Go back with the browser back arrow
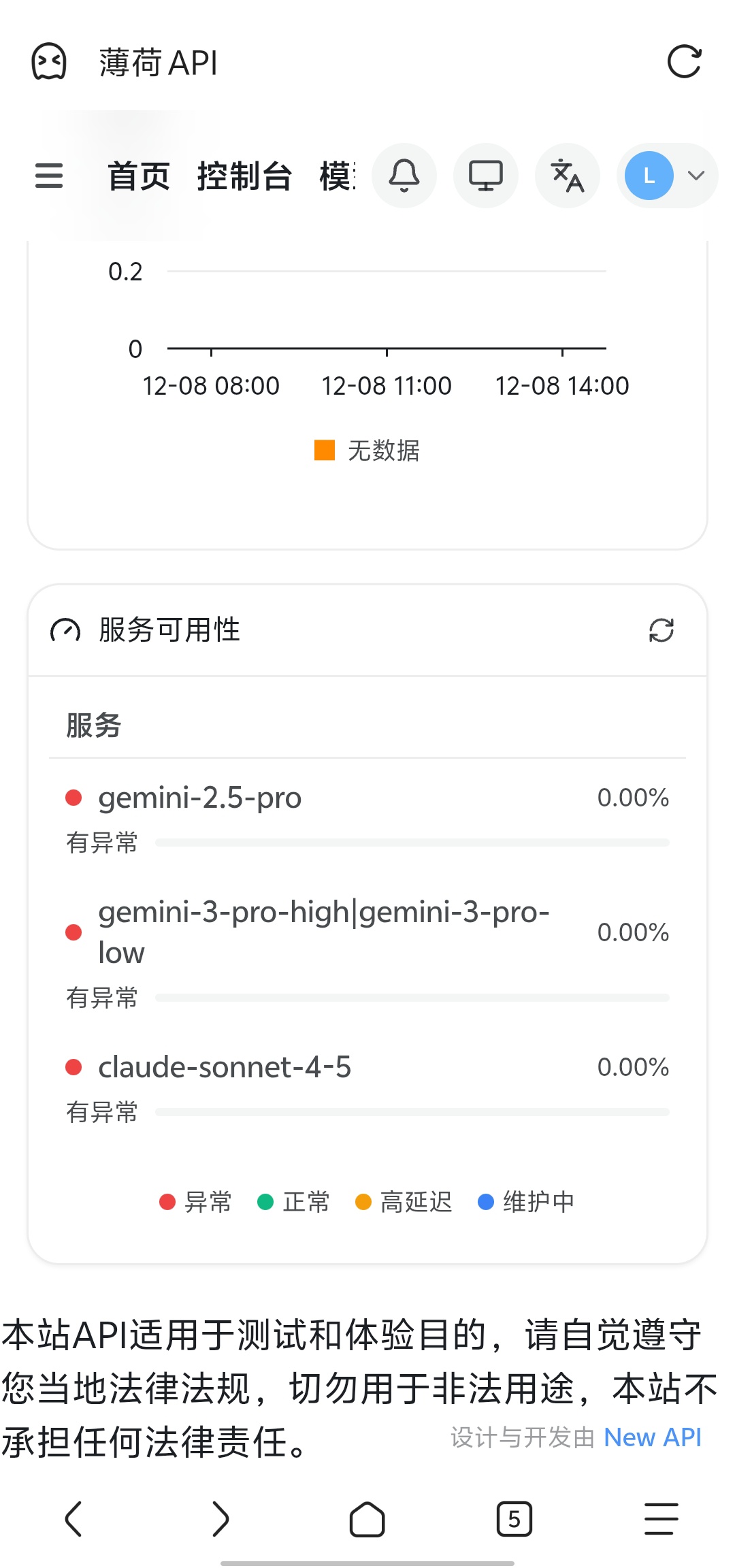The width and height of the screenshot is (735, 1568). coord(73,1519)
